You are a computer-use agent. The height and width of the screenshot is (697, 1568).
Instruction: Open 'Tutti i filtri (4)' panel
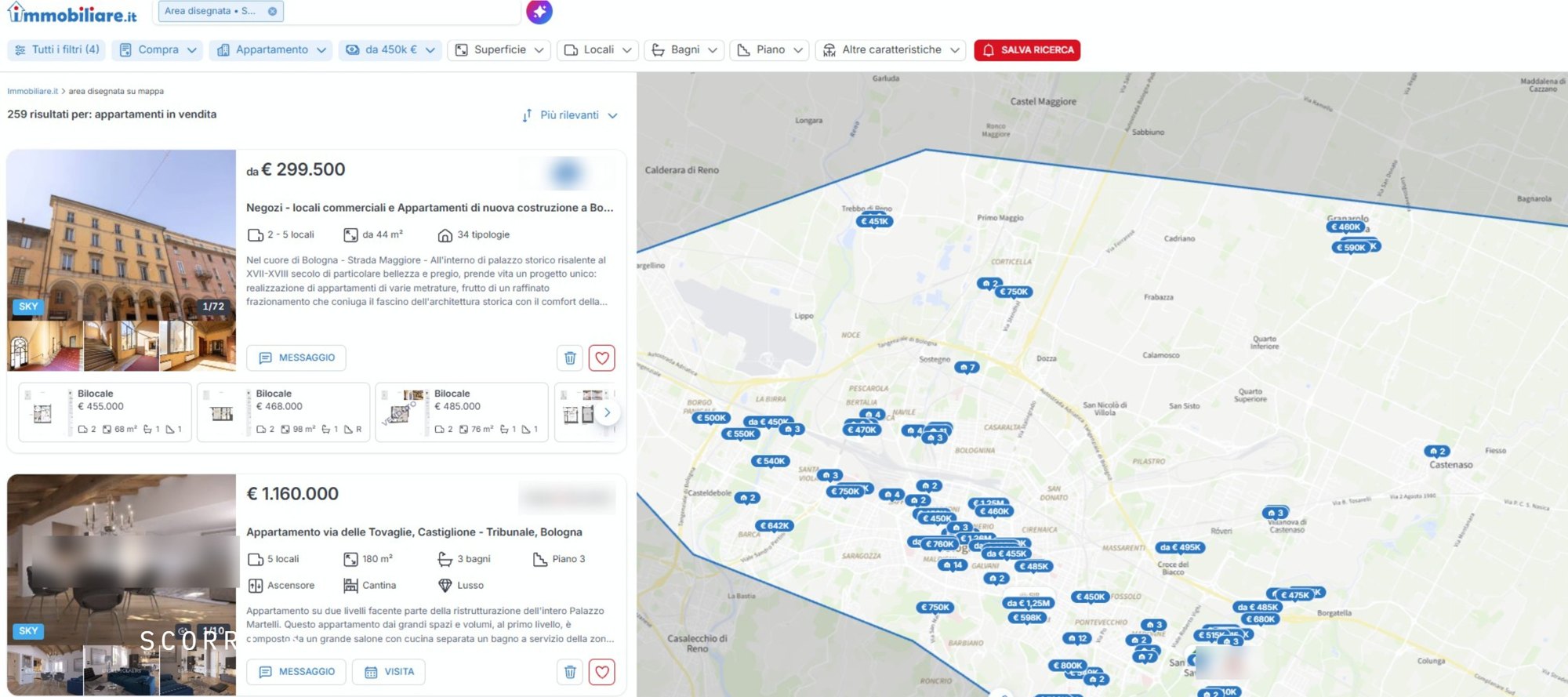[56, 49]
